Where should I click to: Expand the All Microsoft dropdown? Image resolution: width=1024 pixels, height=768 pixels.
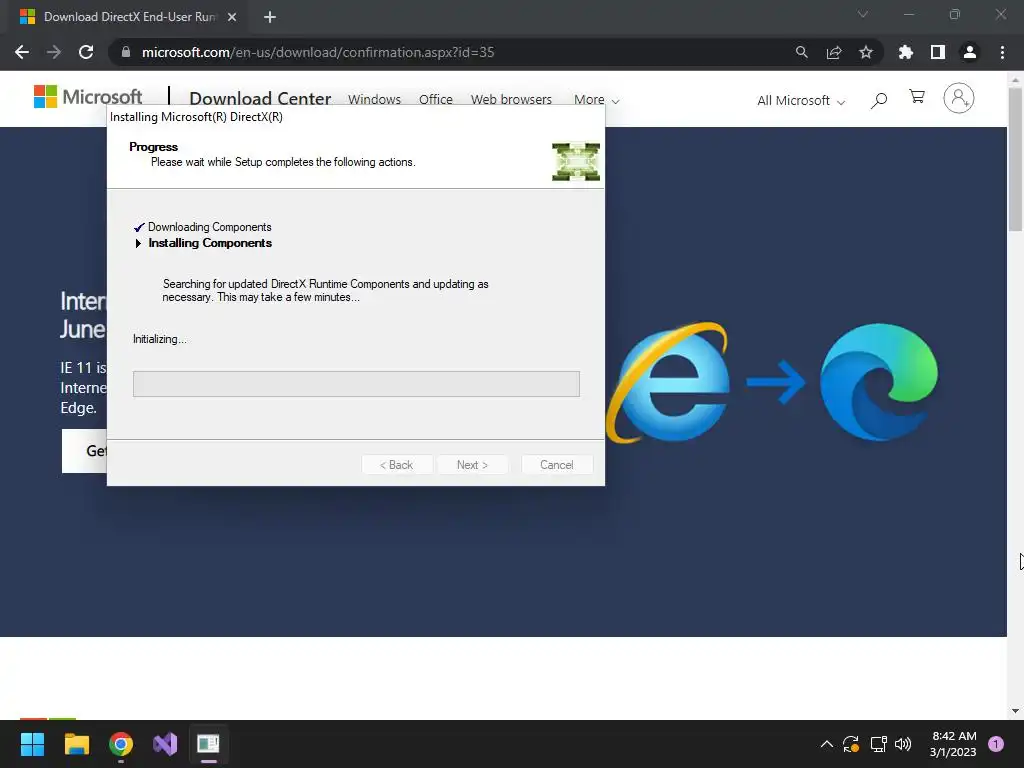(801, 101)
